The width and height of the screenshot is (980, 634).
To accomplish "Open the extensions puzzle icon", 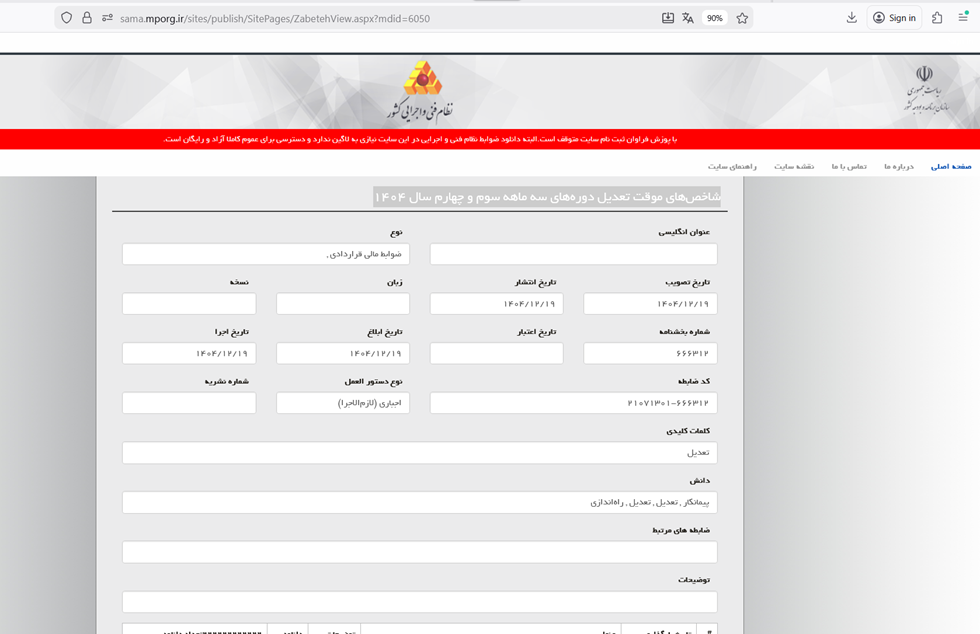I will [936, 18].
